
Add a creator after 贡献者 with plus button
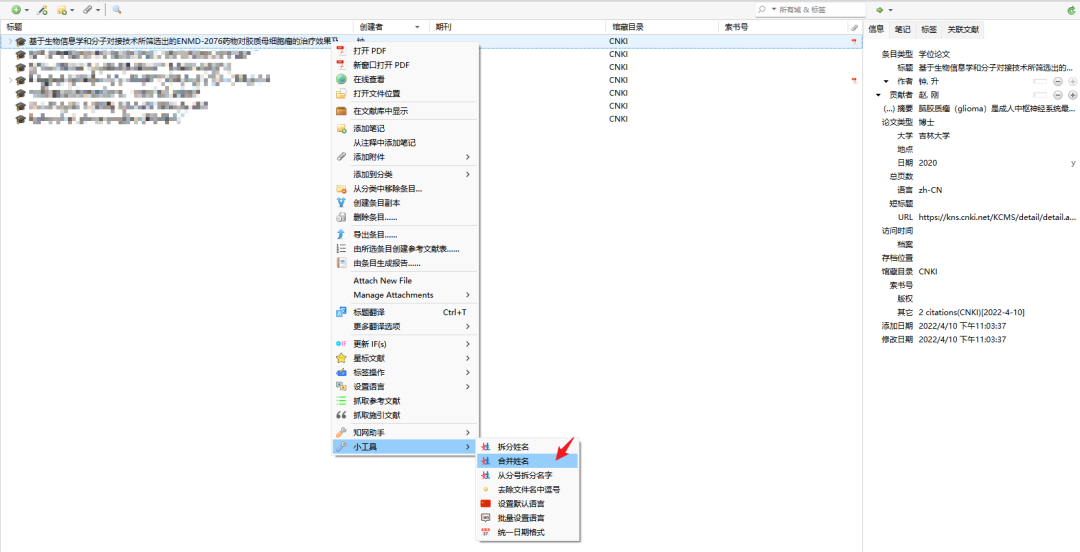[x=1072, y=95]
